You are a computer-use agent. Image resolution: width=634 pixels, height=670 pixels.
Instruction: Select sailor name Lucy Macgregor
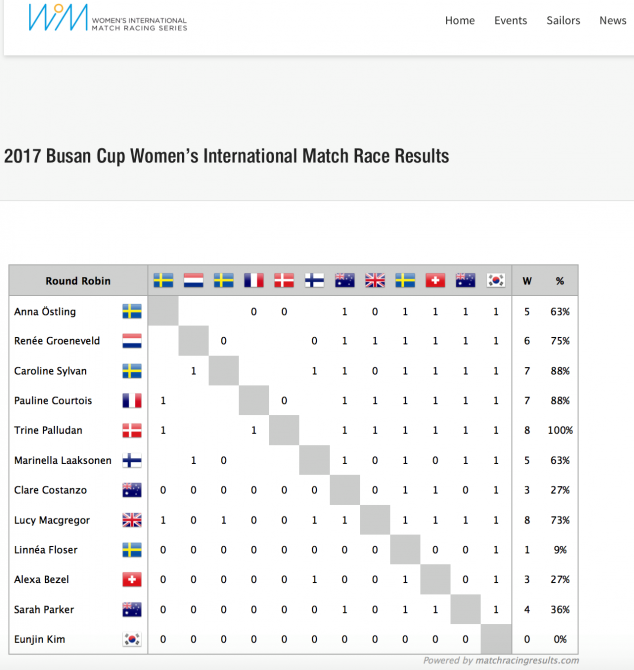[x=52, y=520]
